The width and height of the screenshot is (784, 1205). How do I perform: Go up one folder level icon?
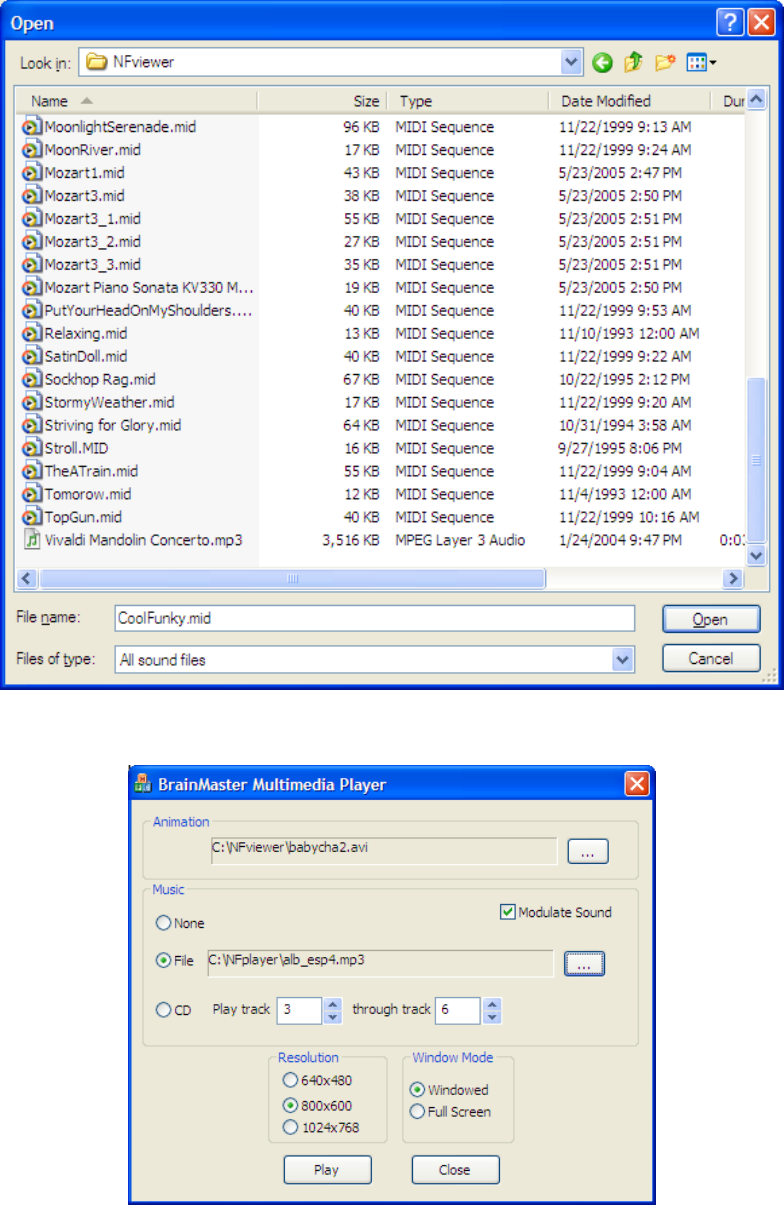633,63
